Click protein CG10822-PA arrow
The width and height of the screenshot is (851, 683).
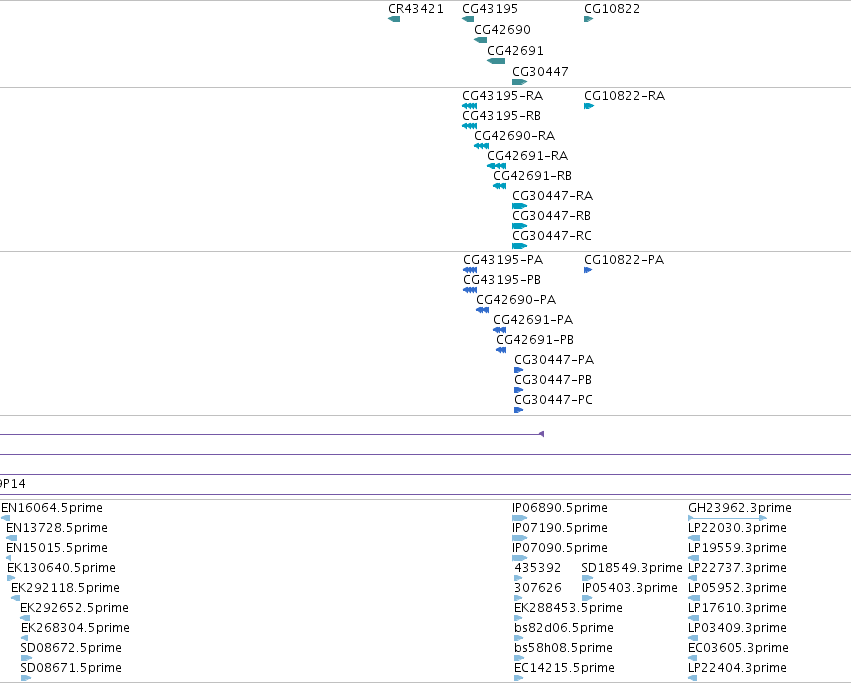pyautogui.click(x=588, y=270)
